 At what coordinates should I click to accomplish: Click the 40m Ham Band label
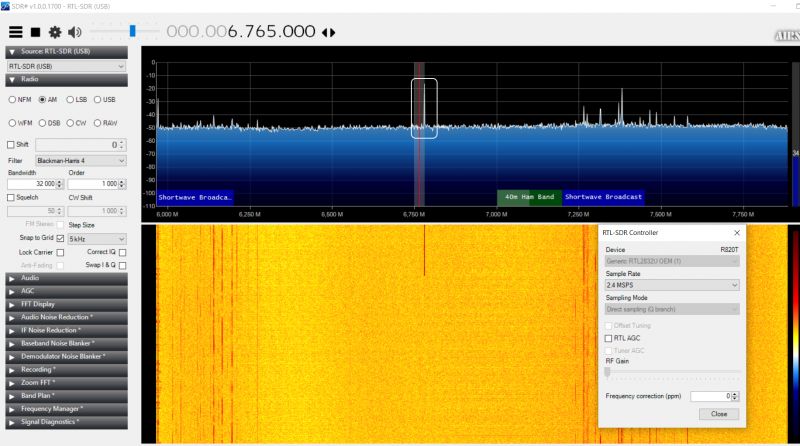point(529,197)
